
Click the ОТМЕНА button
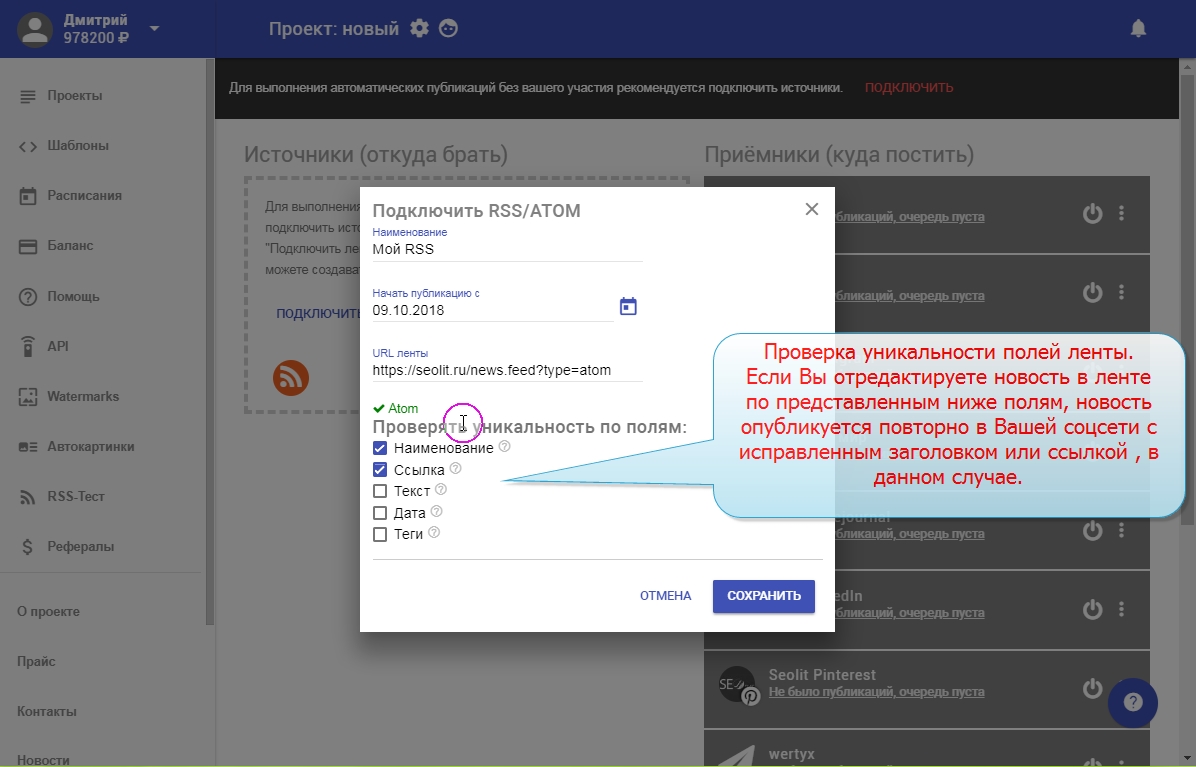pyautogui.click(x=665, y=596)
